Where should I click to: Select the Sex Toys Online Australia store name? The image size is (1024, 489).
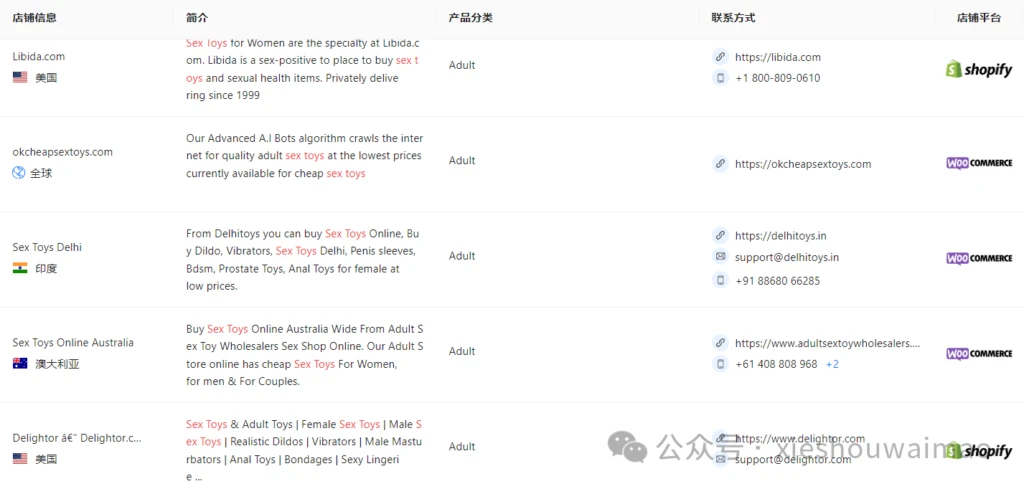(x=73, y=343)
